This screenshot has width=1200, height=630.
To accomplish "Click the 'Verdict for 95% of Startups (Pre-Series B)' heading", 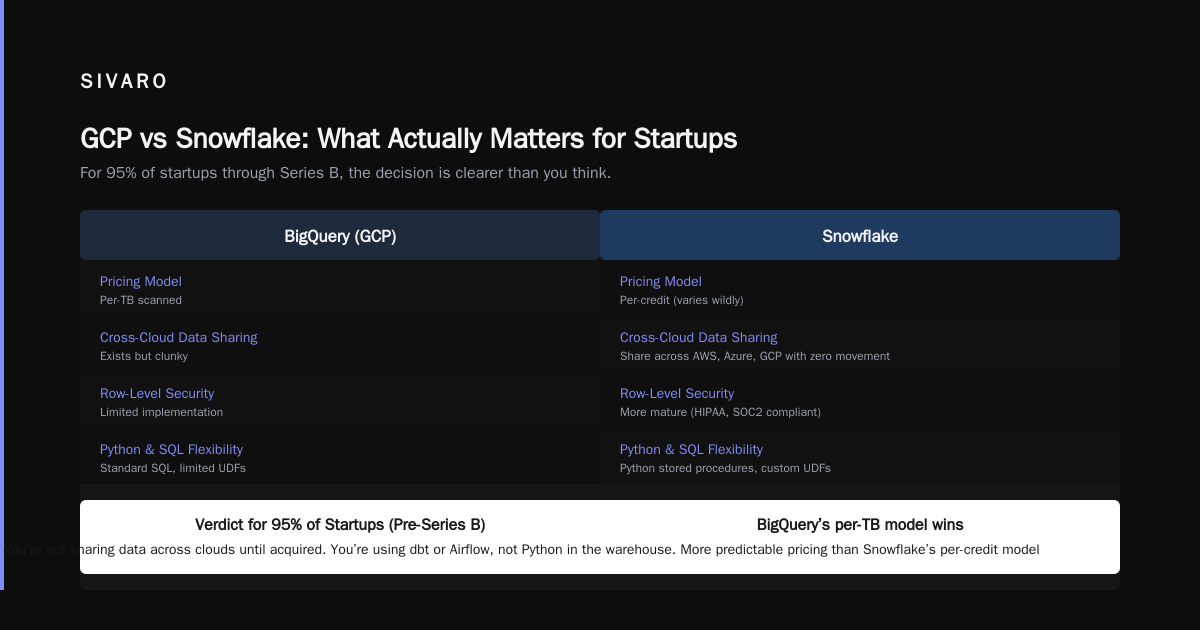I will pos(340,524).
